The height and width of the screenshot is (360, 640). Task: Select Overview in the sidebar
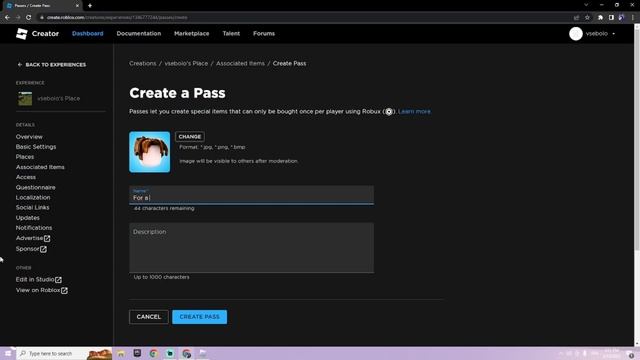tap(29, 137)
